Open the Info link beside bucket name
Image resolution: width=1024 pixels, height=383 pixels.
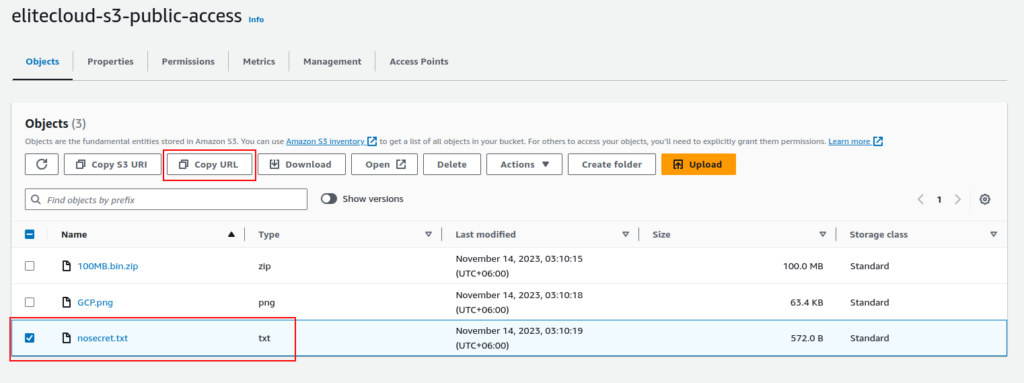256,20
